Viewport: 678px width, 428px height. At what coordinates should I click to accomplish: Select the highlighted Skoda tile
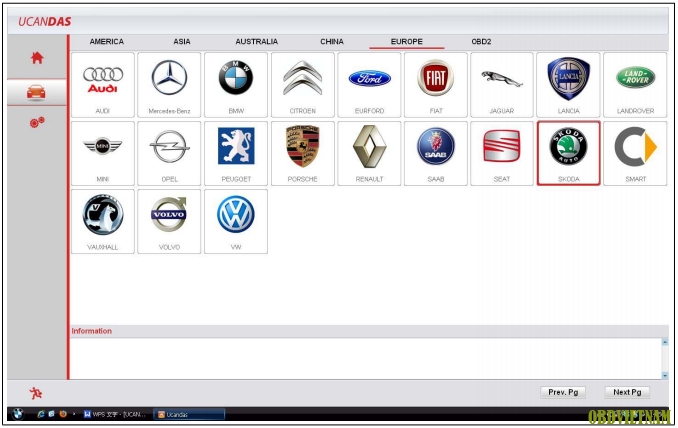569,153
